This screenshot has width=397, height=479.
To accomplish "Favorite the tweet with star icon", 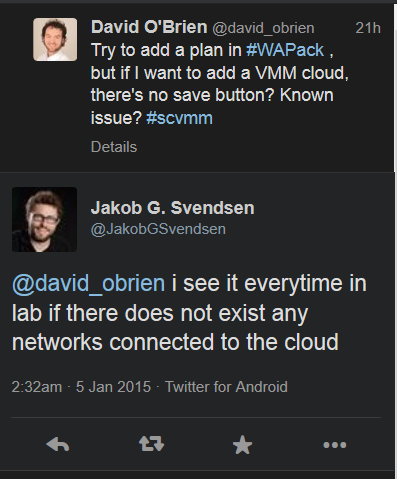I will tap(242, 445).
